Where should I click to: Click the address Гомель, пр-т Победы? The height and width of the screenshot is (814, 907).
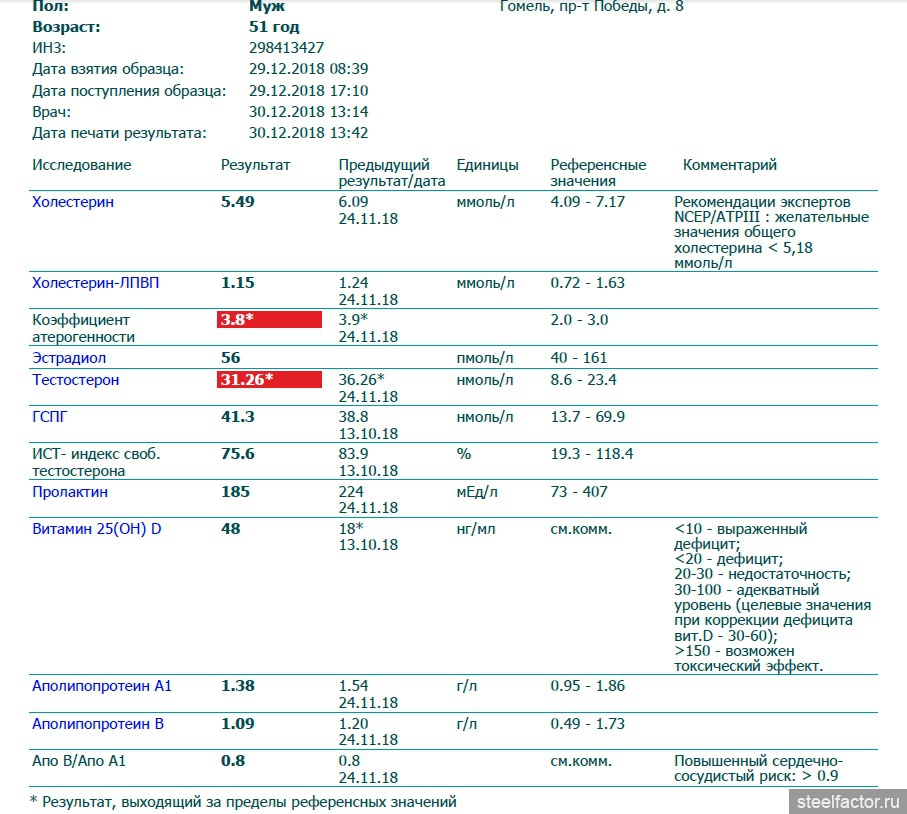[x=591, y=7]
